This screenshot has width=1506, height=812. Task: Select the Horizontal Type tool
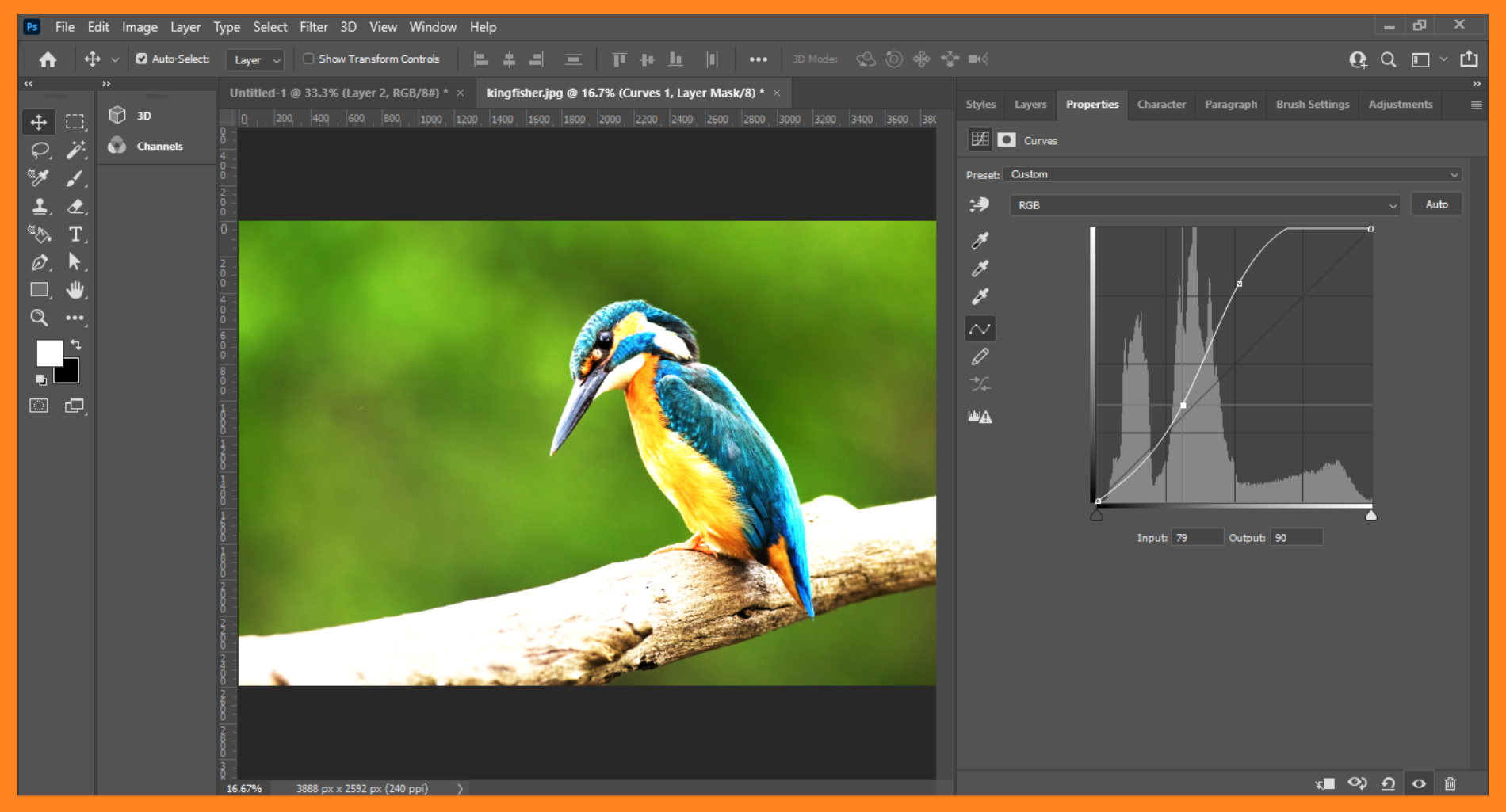click(x=75, y=234)
